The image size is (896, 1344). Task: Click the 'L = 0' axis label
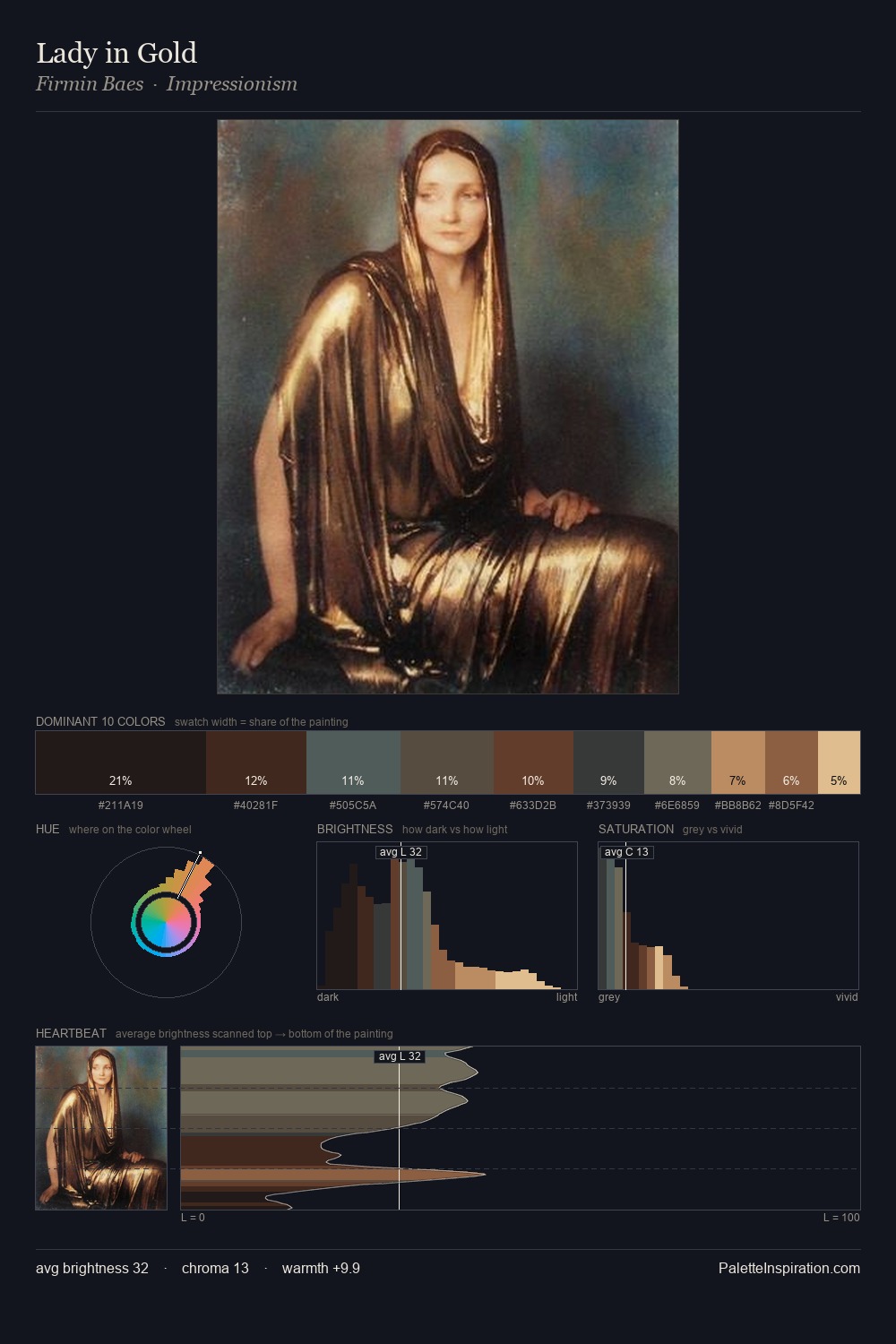[193, 1218]
